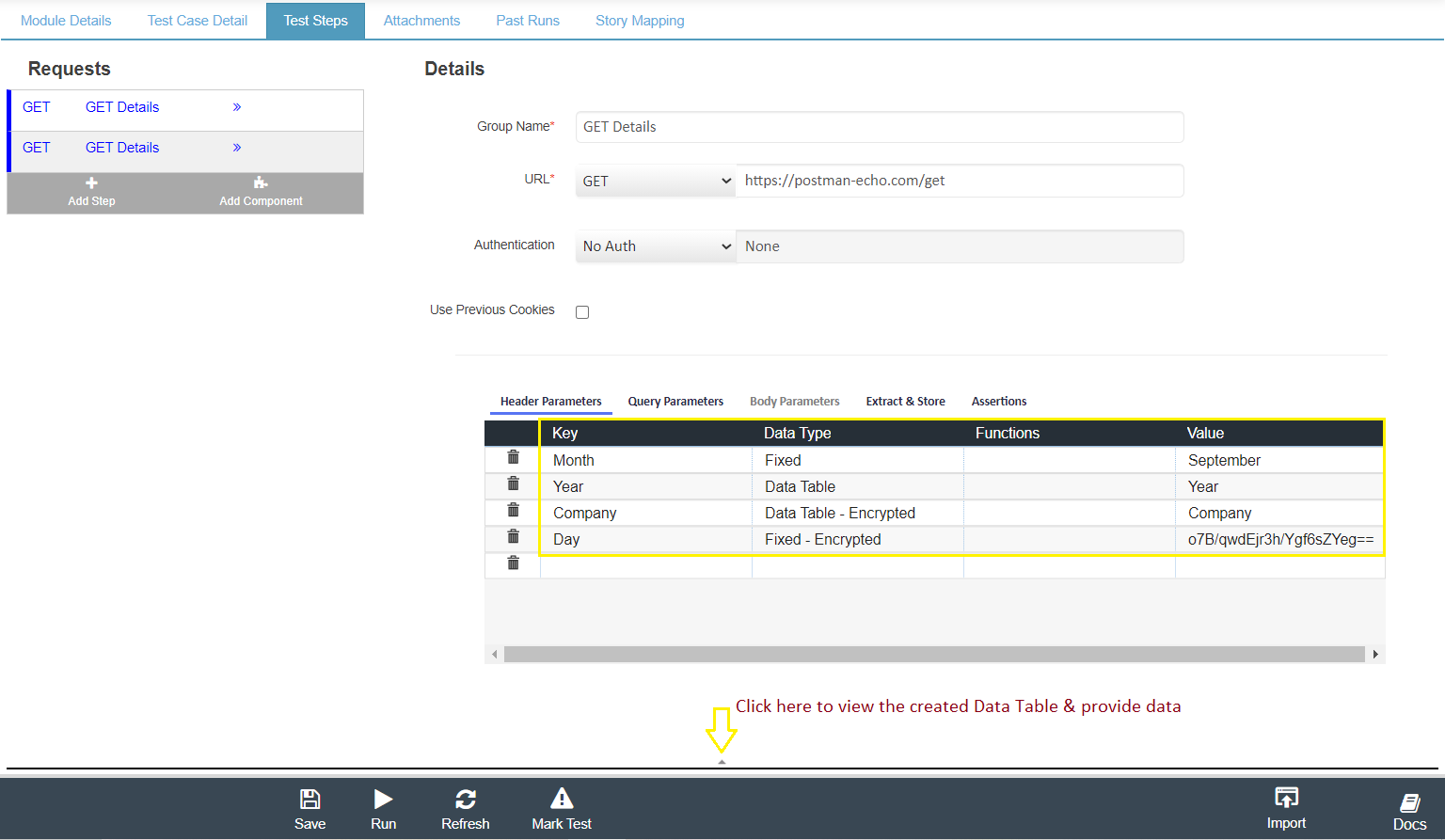The width and height of the screenshot is (1445, 840).
Task: Expand the first GET Details request chevron
Action: 237,107
